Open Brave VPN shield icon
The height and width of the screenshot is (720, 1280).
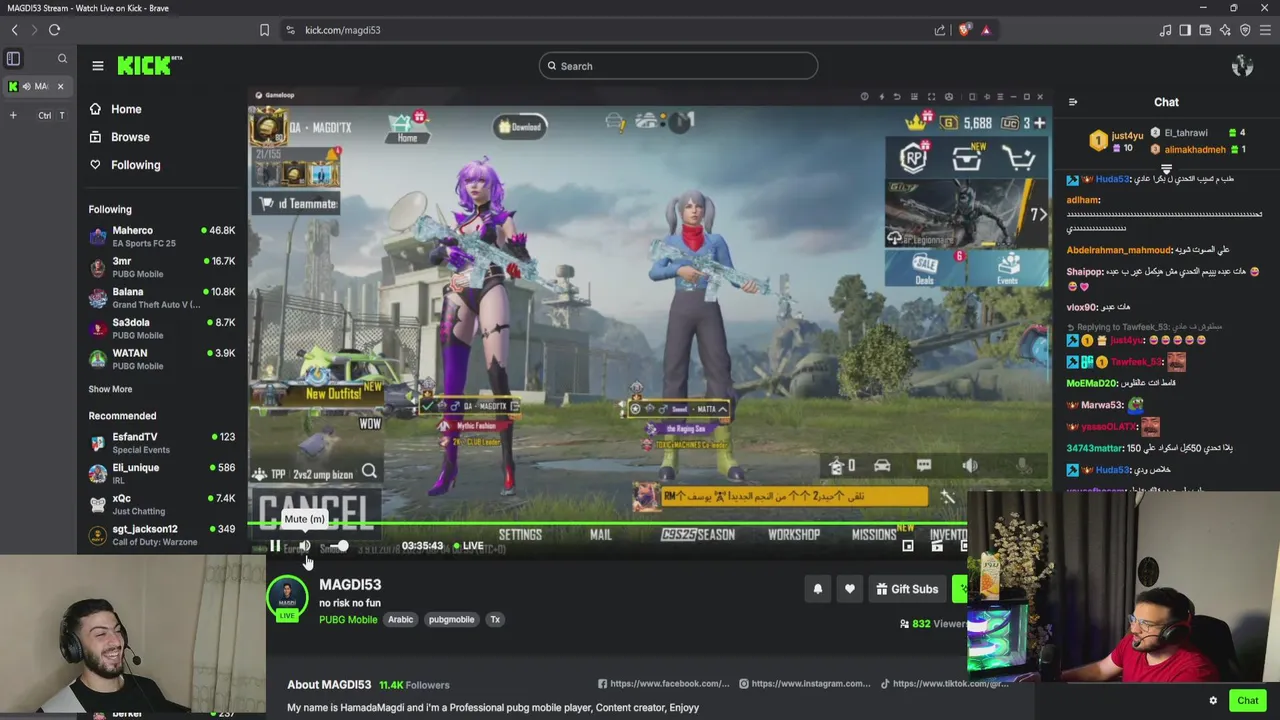coord(1245,30)
